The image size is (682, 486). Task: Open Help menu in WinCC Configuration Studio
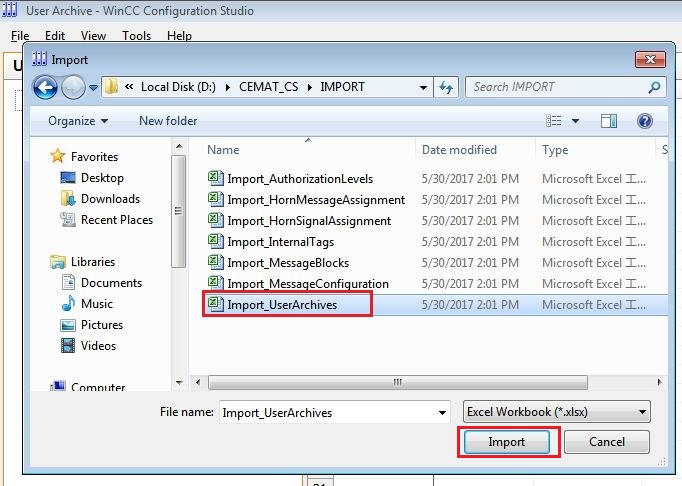(179, 36)
